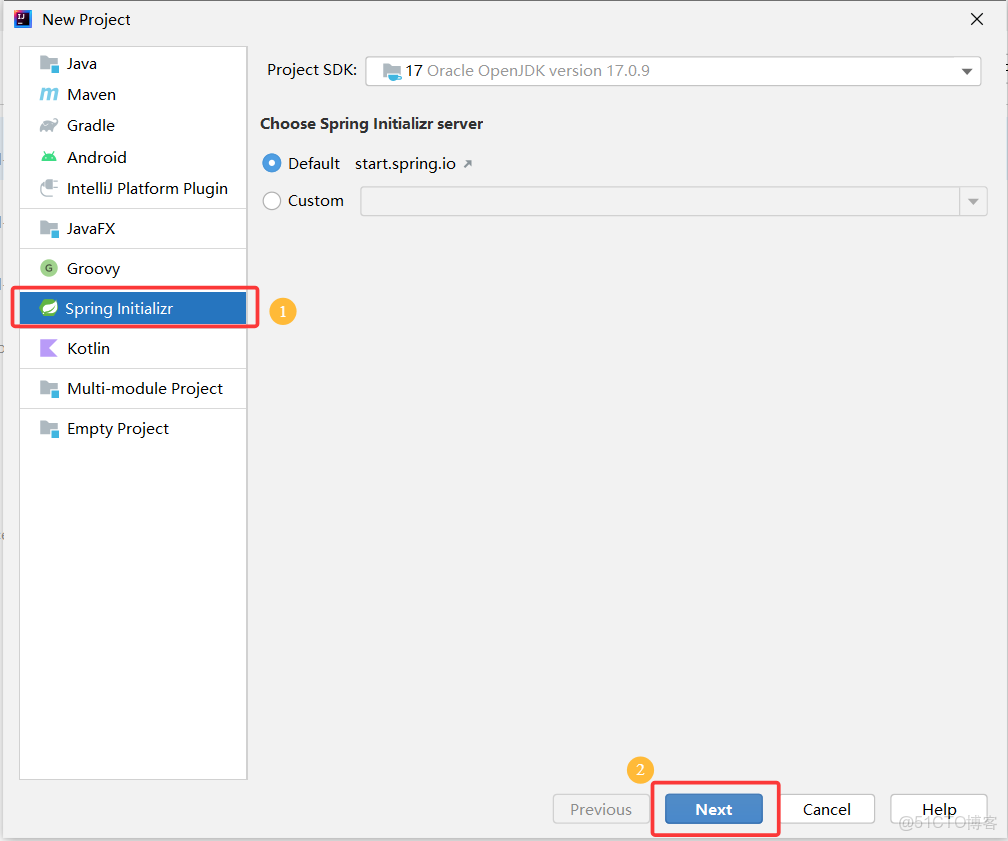Select the Java project type icon

click(x=49, y=63)
